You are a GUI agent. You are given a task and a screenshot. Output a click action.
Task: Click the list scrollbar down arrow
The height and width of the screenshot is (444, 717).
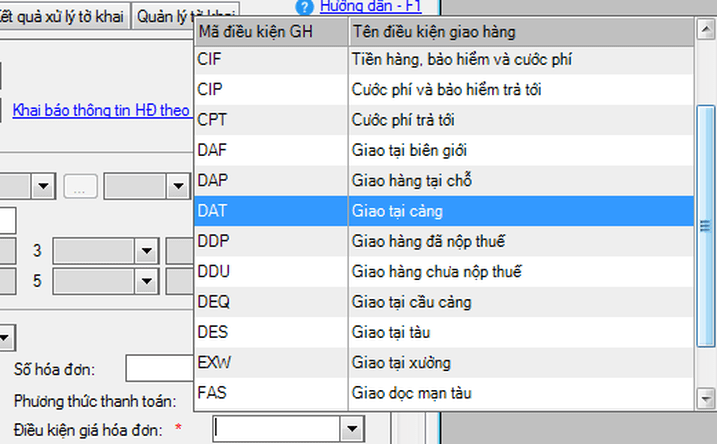pos(706,398)
